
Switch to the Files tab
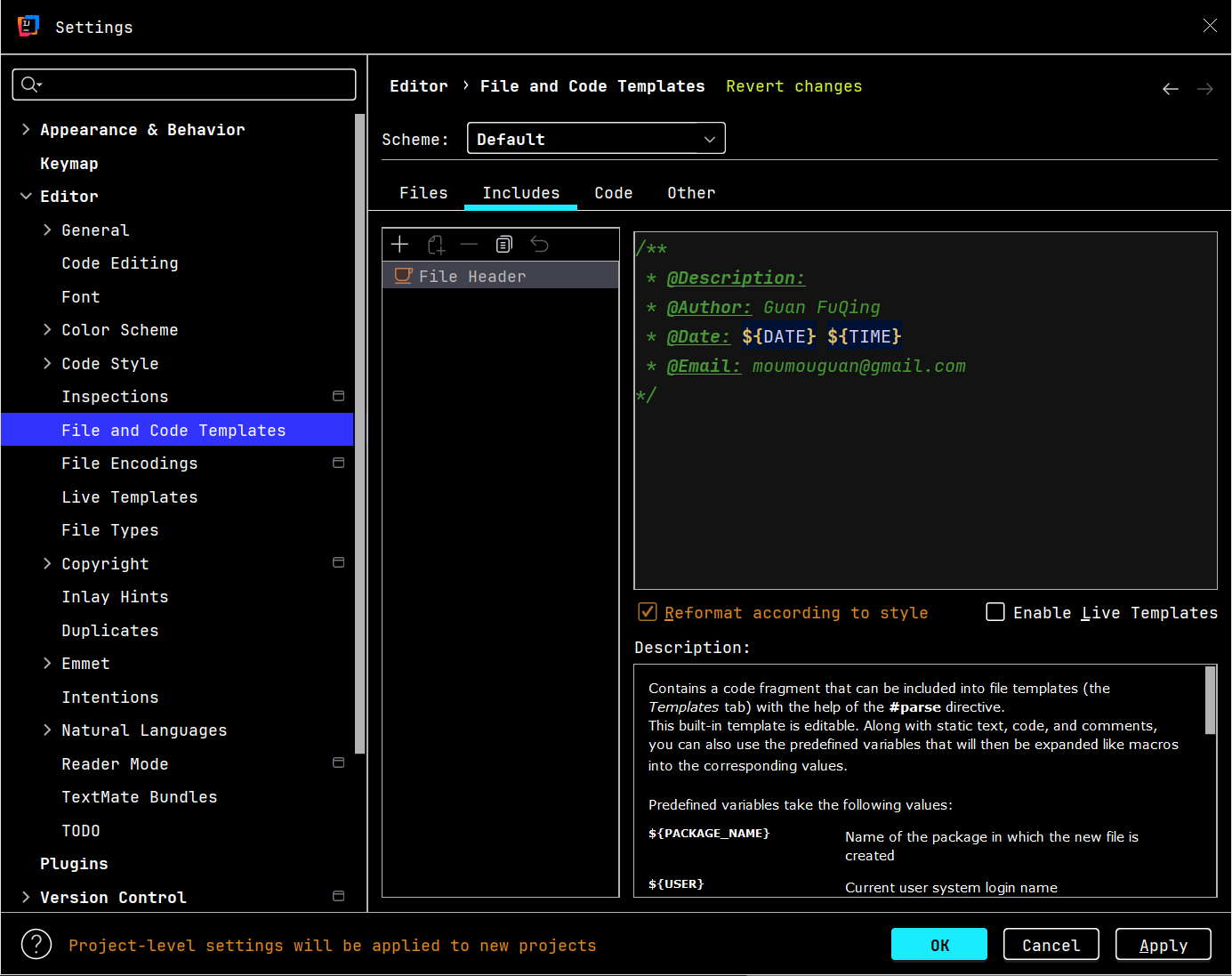423,193
